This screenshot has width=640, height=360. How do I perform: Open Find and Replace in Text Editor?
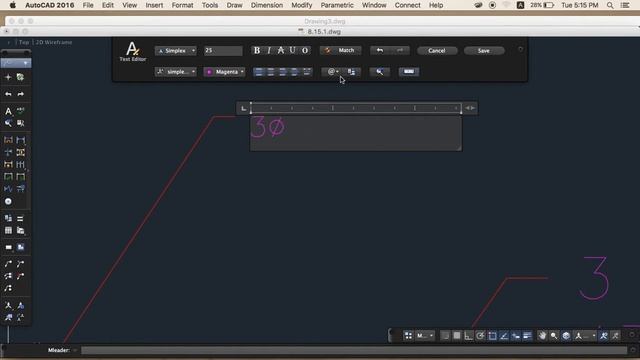(380, 72)
